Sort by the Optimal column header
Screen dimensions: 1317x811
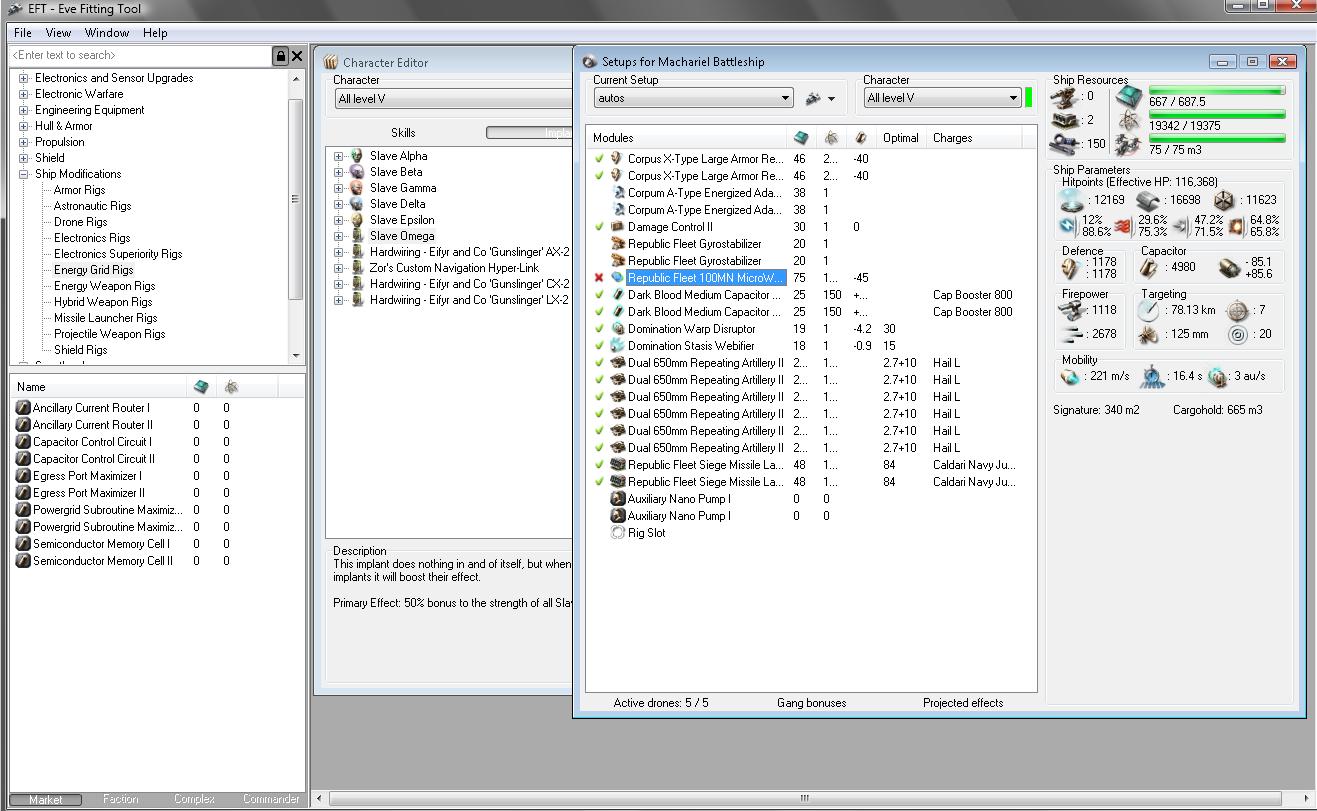[x=900, y=138]
